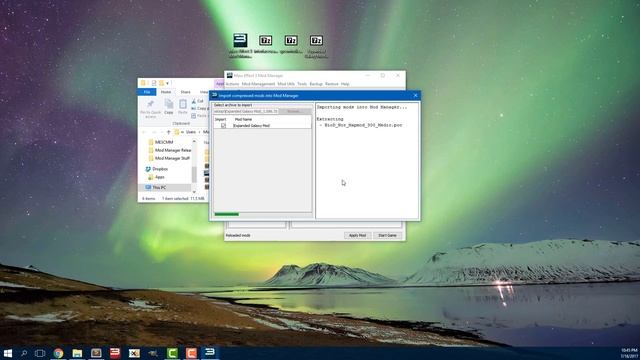This screenshot has height=360, width=640.
Task: Click Import column header
Action: pos(220,120)
